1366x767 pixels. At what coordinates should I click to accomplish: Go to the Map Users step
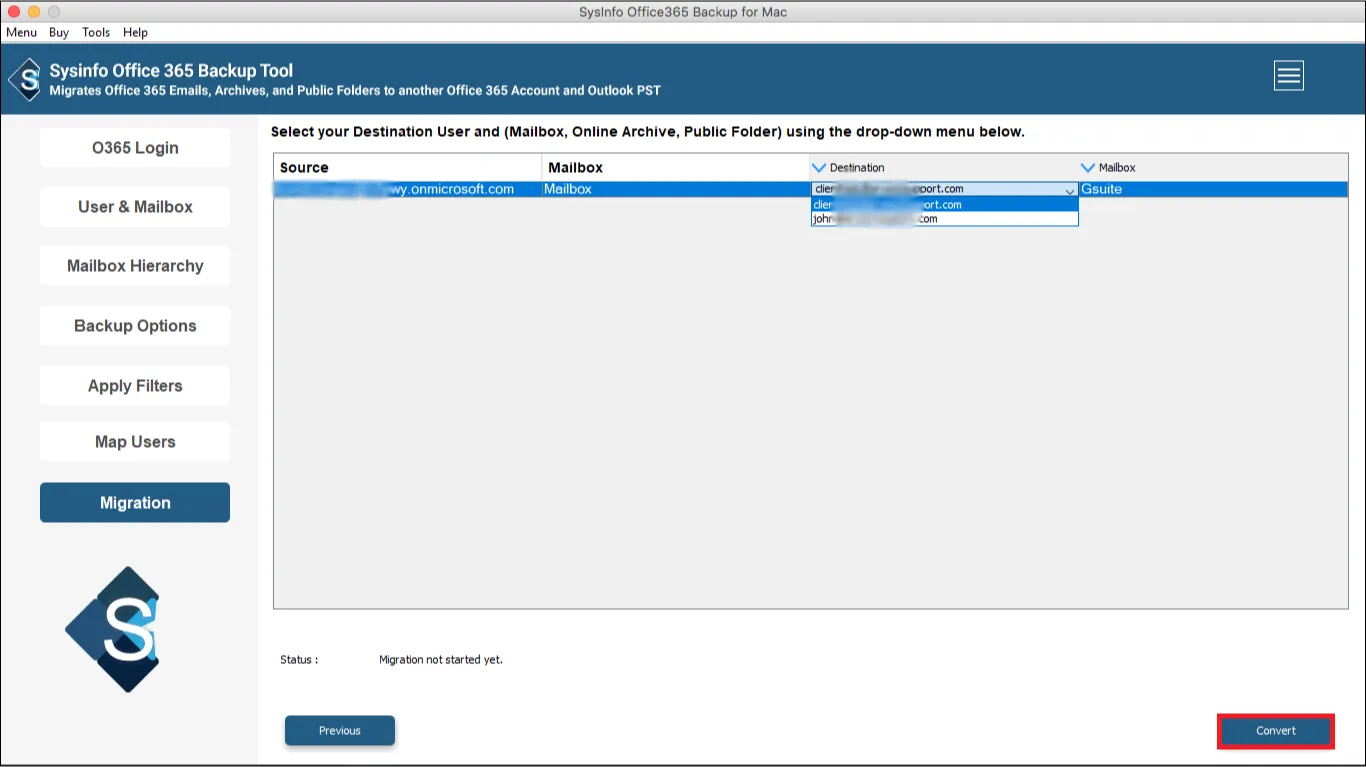(135, 442)
